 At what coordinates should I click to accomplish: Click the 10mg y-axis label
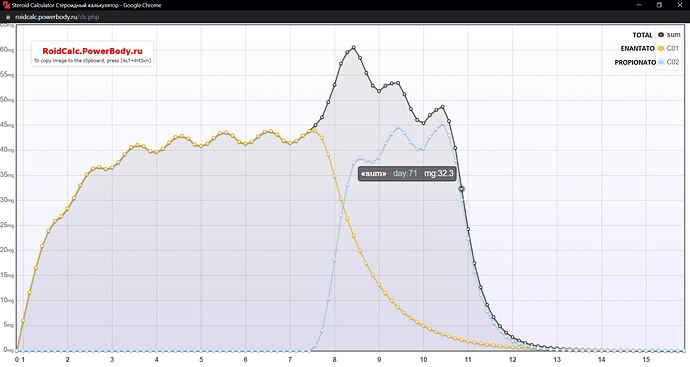(7, 300)
